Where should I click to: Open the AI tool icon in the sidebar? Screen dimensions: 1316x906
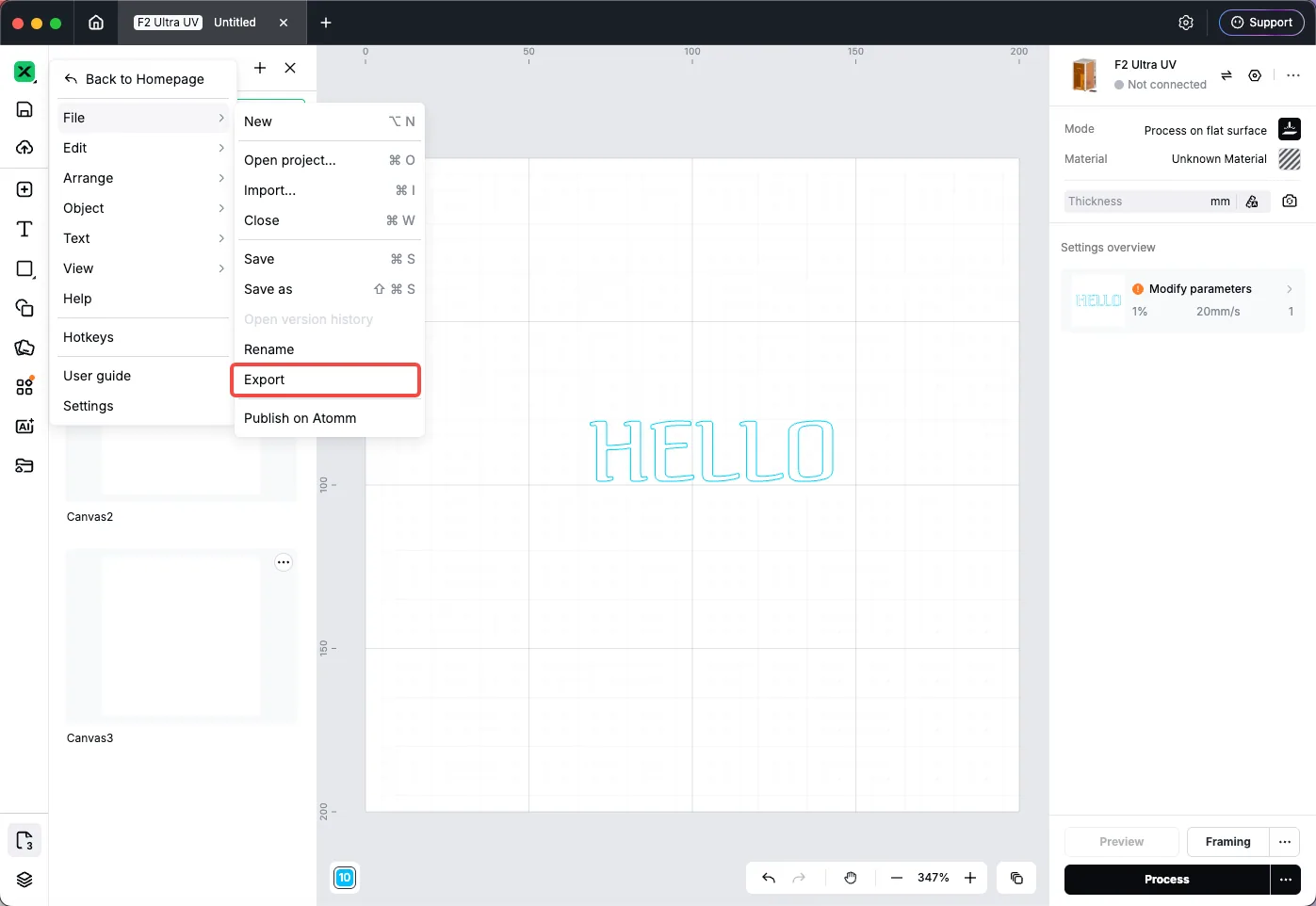click(x=24, y=426)
